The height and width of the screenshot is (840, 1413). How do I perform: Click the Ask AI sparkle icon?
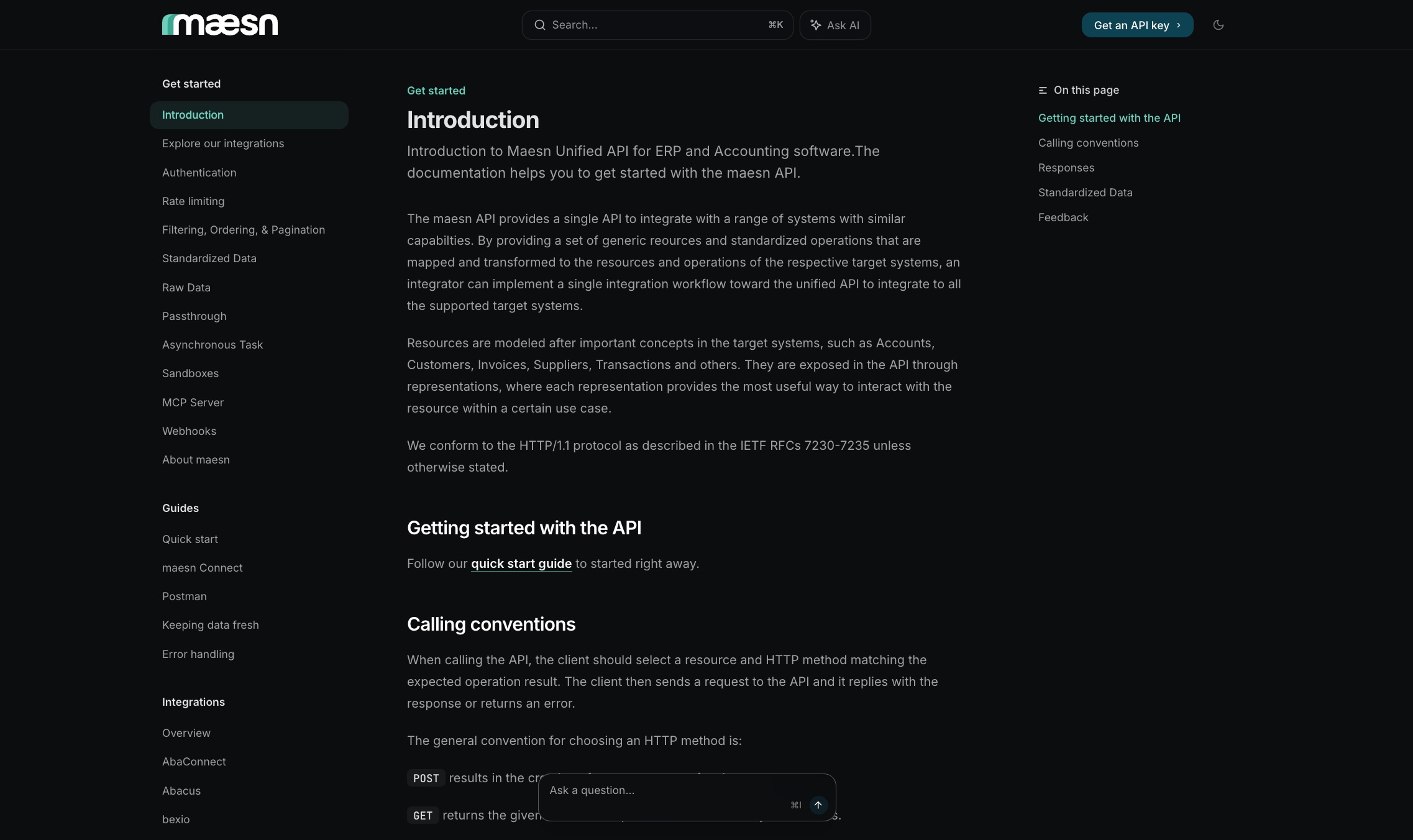tap(816, 25)
